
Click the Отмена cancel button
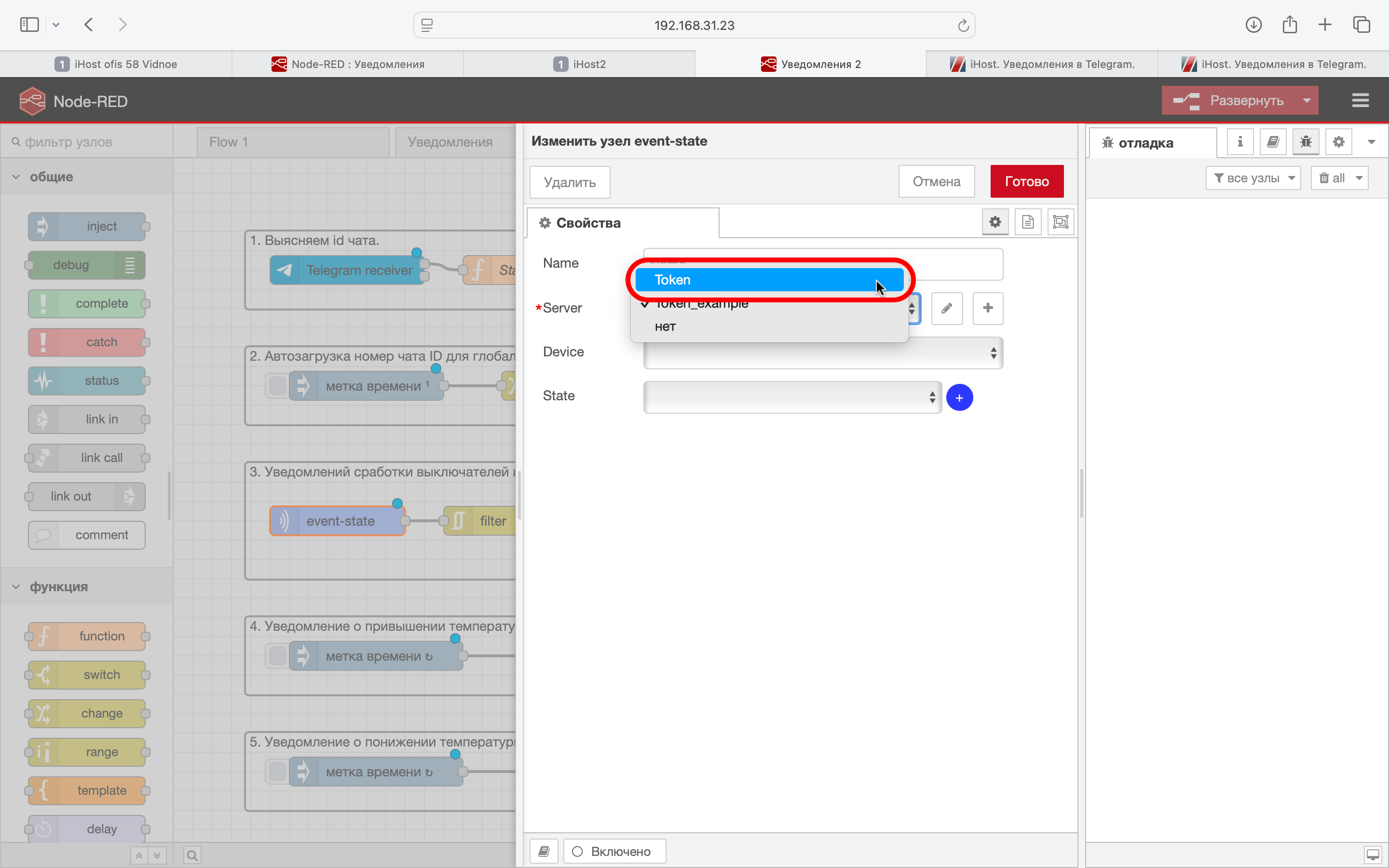[x=936, y=182]
